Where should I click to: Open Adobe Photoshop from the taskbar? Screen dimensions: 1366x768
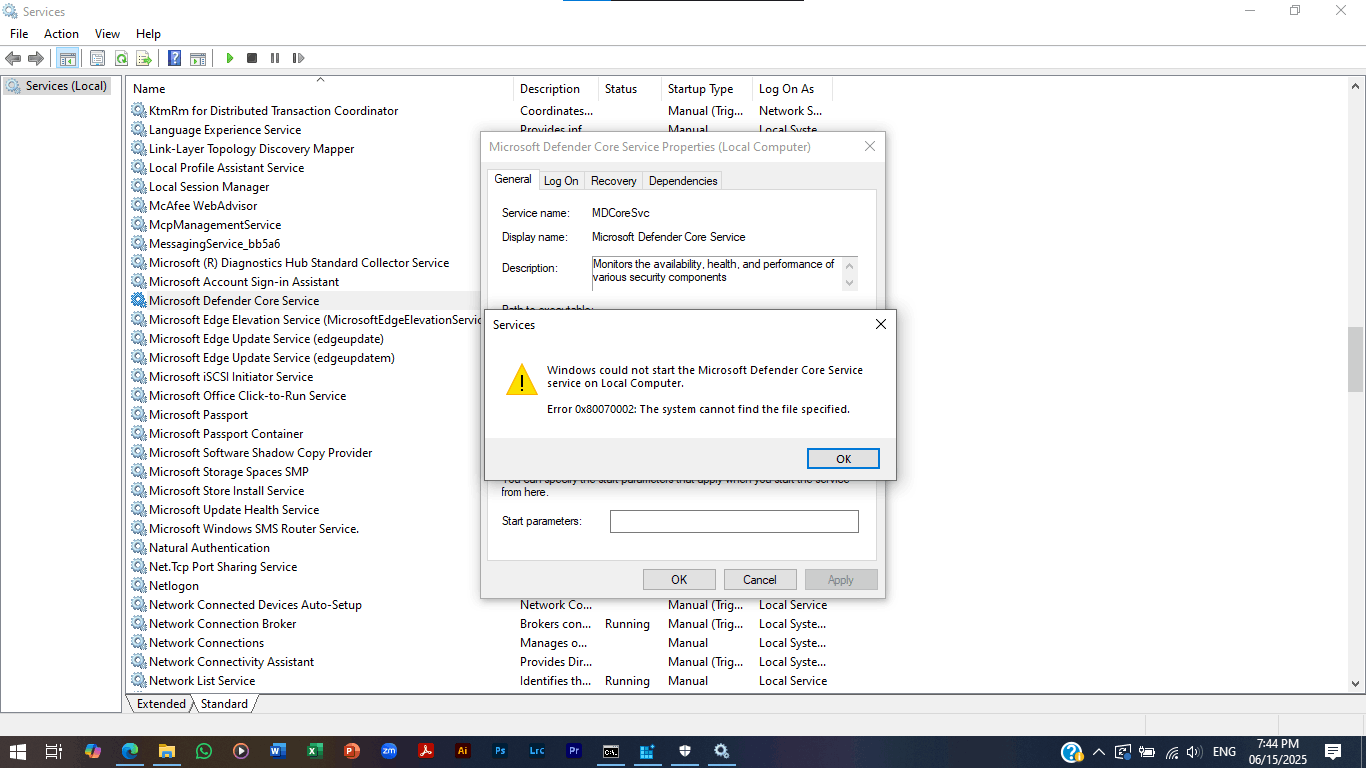click(x=500, y=751)
